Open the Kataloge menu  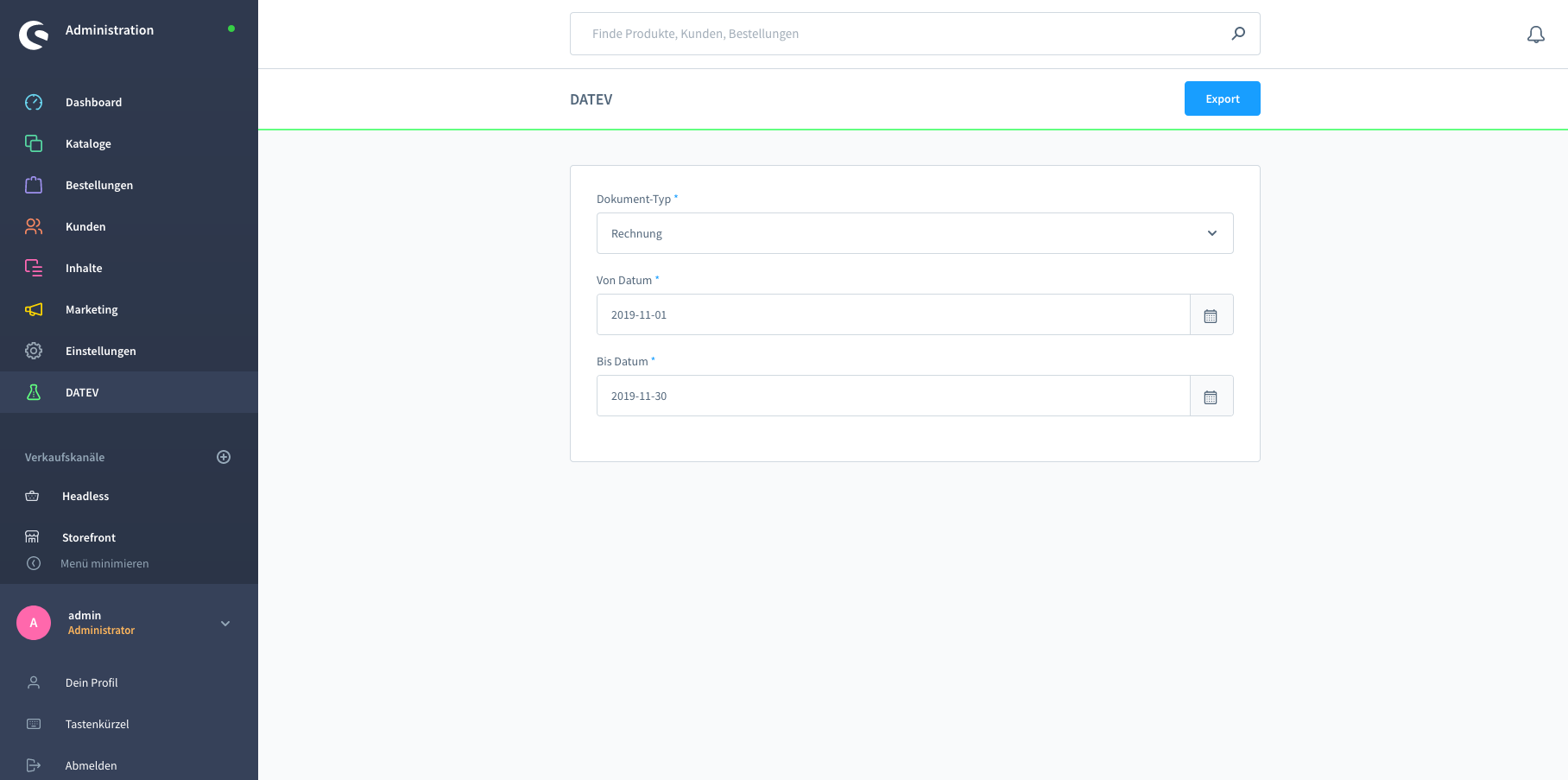point(88,143)
